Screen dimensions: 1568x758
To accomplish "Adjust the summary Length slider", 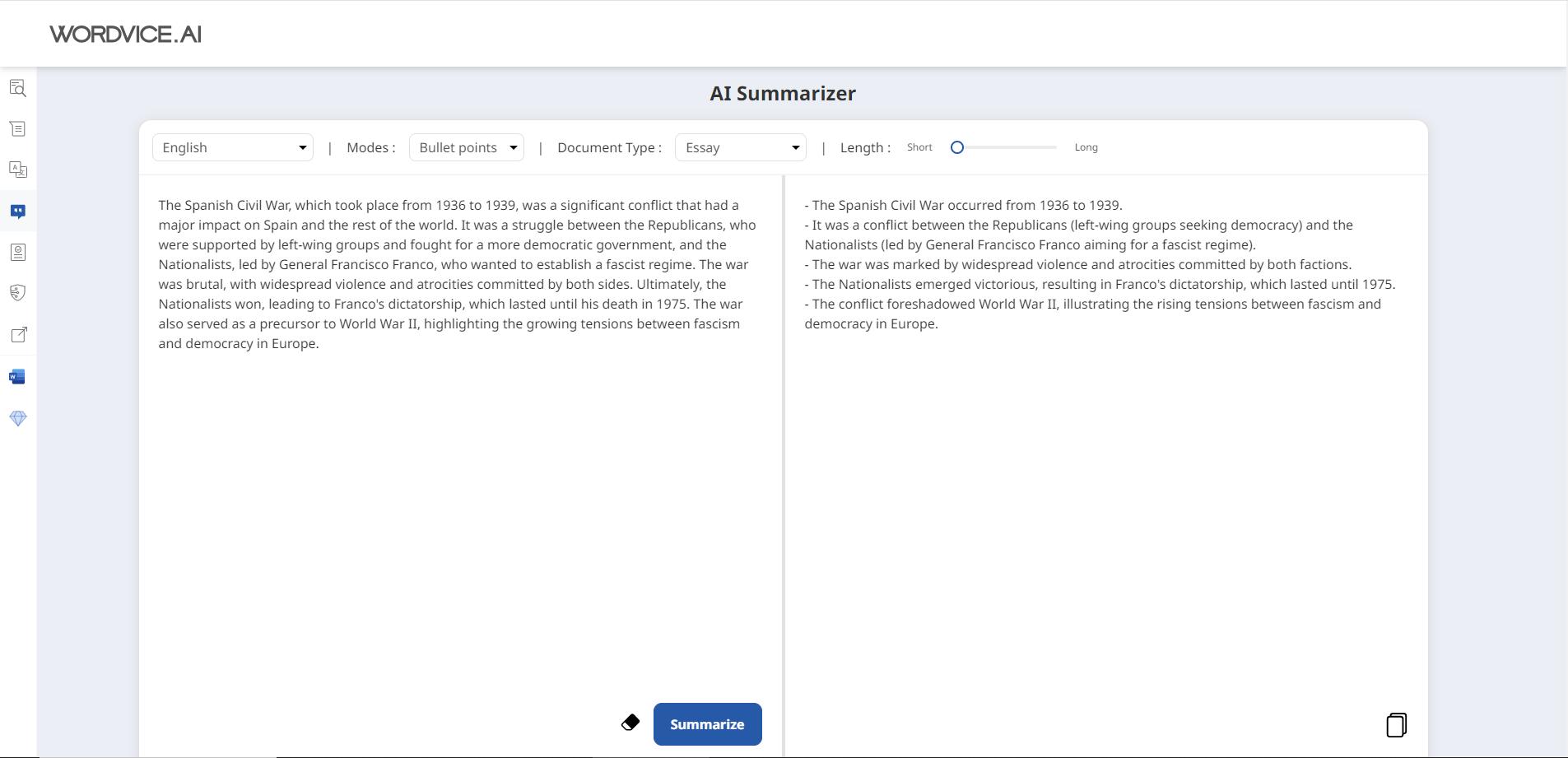I will [x=956, y=147].
